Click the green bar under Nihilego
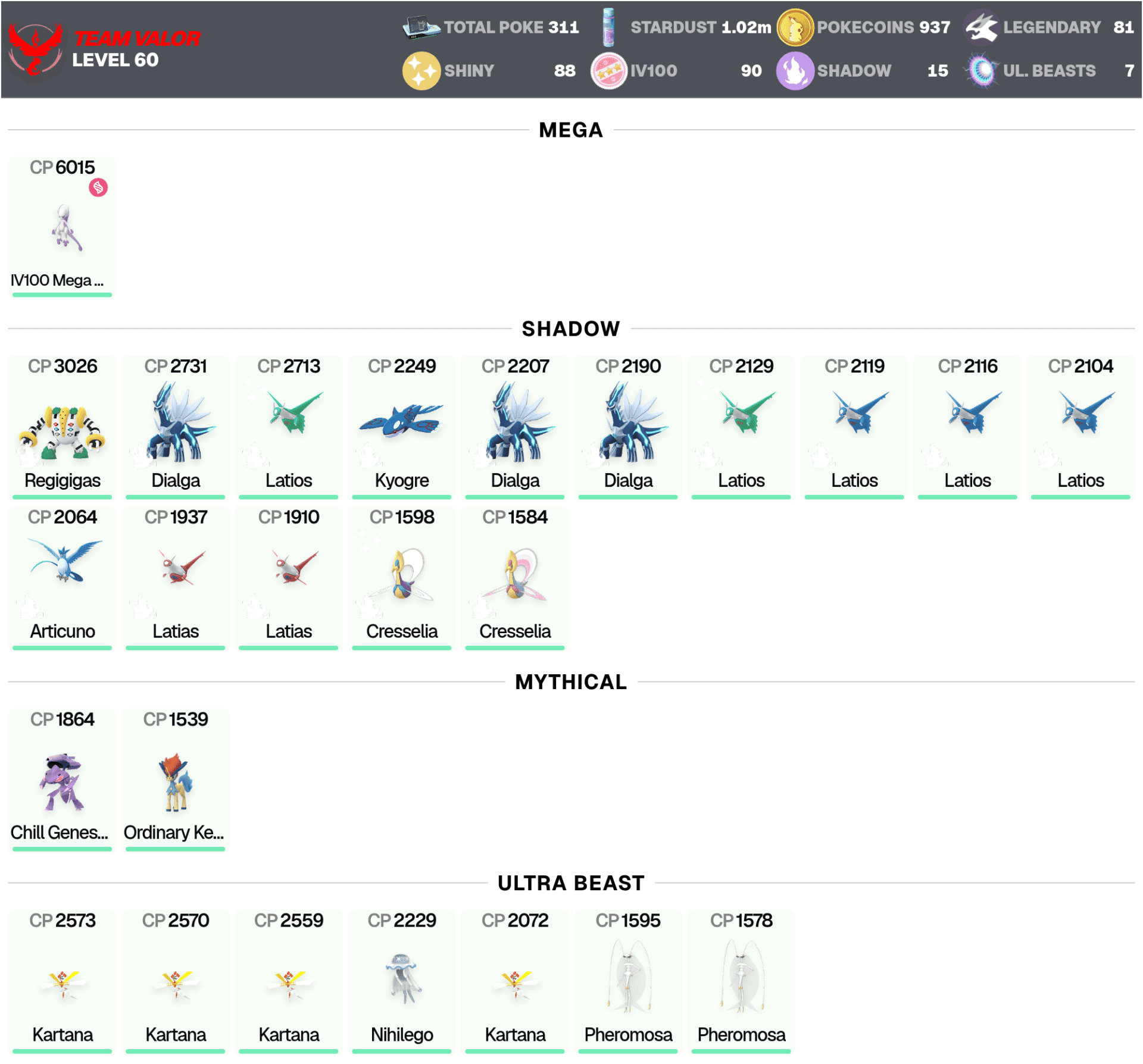This screenshot has height=1064, width=1143. tap(402, 1052)
